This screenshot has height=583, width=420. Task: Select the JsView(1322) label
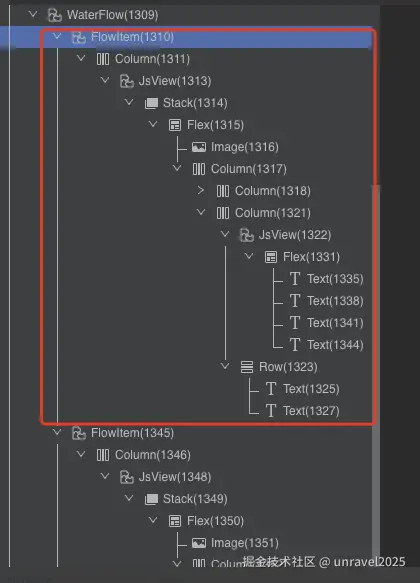[295, 235]
